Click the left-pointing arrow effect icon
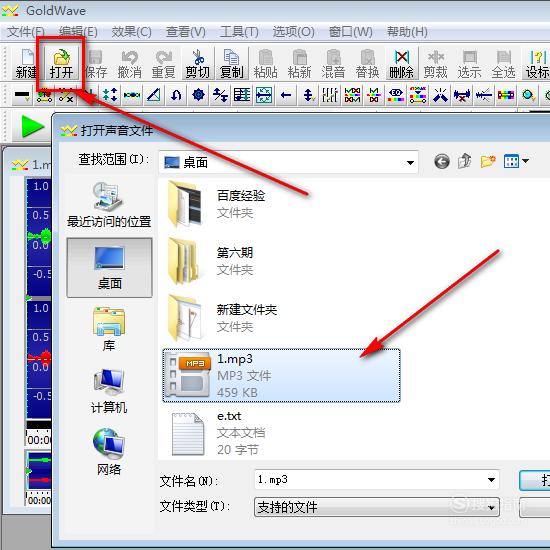The width and height of the screenshot is (550, 550). (286, 95)
